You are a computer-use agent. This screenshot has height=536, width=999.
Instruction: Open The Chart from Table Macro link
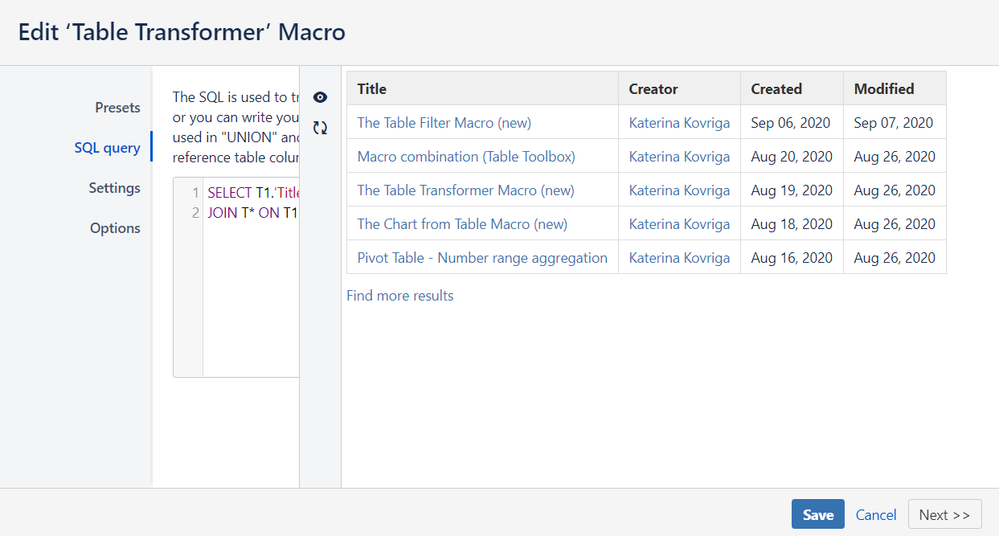point(462,224)
